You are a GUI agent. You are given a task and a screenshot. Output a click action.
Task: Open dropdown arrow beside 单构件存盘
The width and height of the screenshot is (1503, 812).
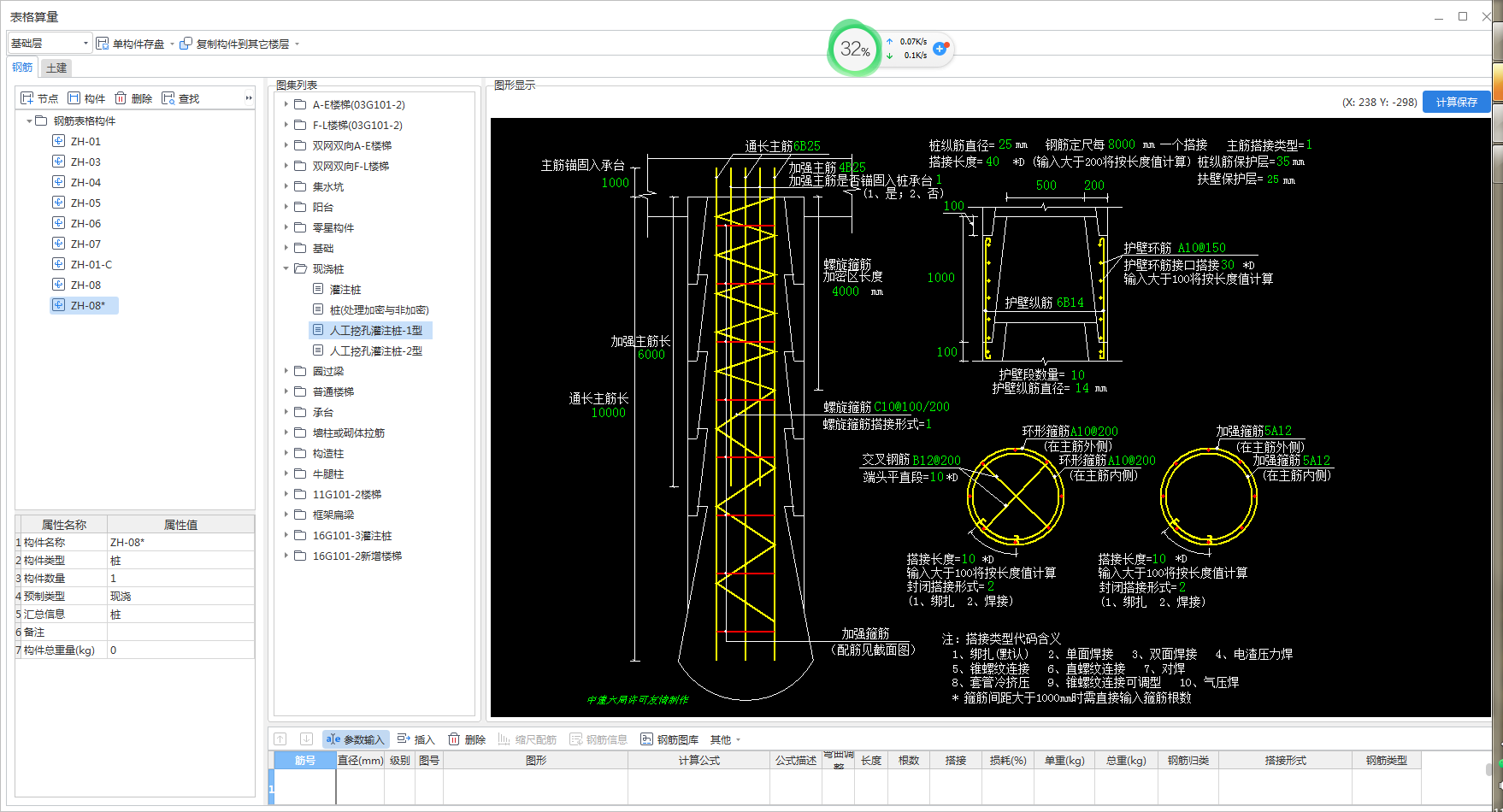pyautogui.click(x=172, y=44)
